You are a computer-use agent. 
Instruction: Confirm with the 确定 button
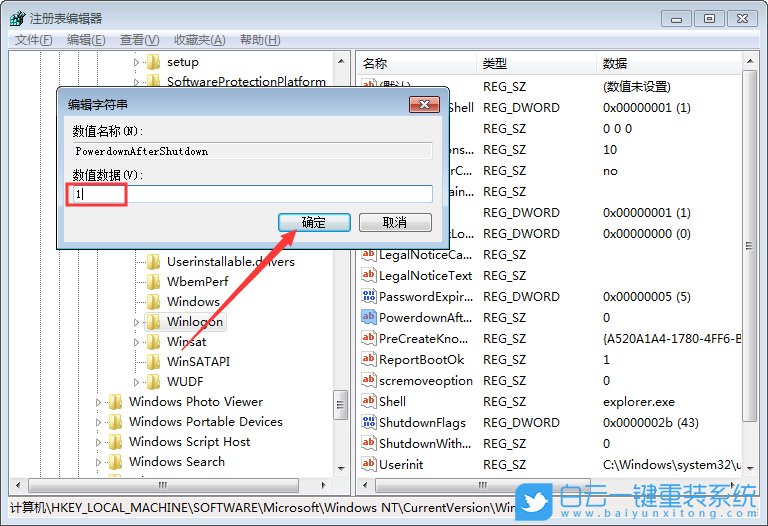(x=314, y=222)
